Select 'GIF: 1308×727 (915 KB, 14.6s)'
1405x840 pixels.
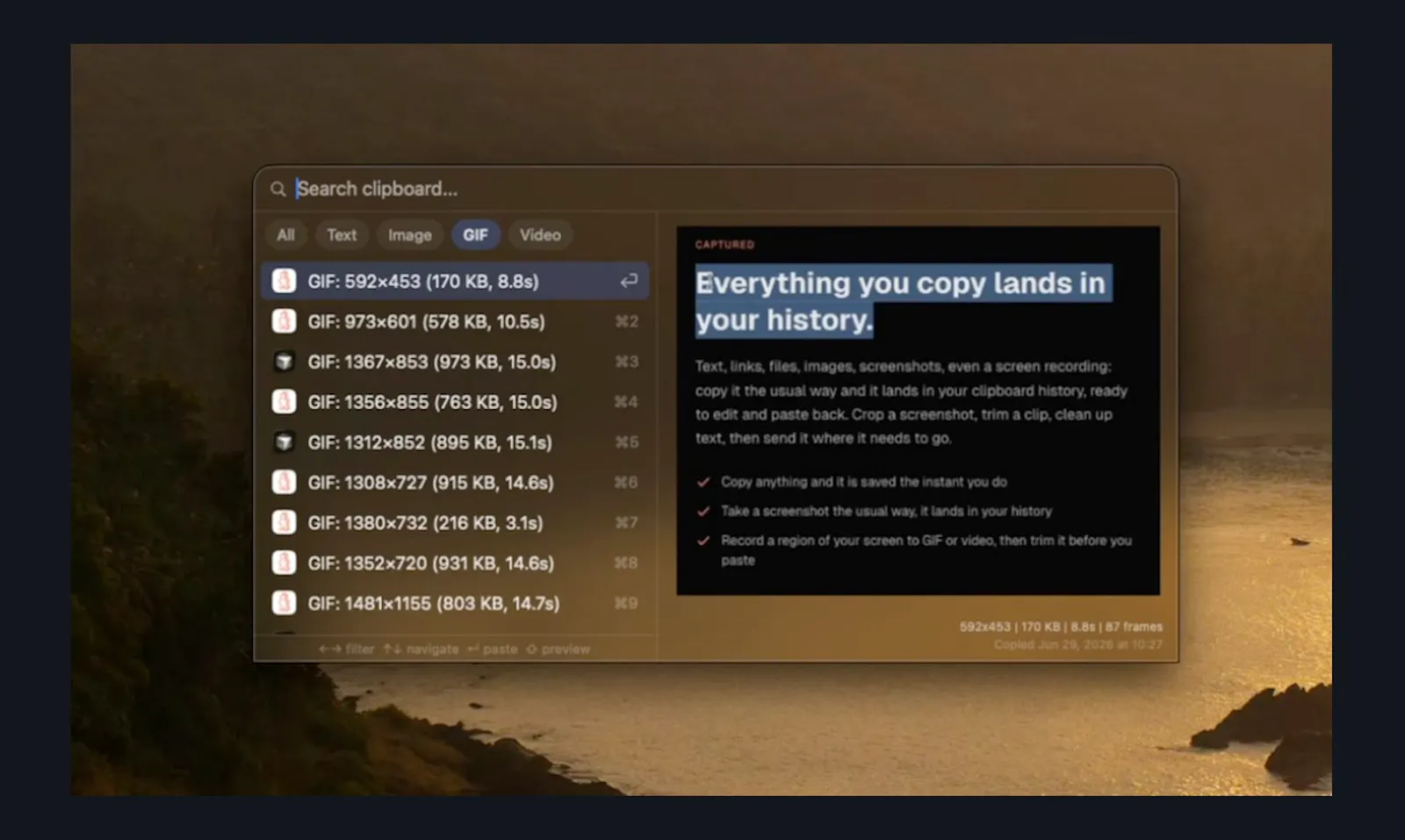455,483
